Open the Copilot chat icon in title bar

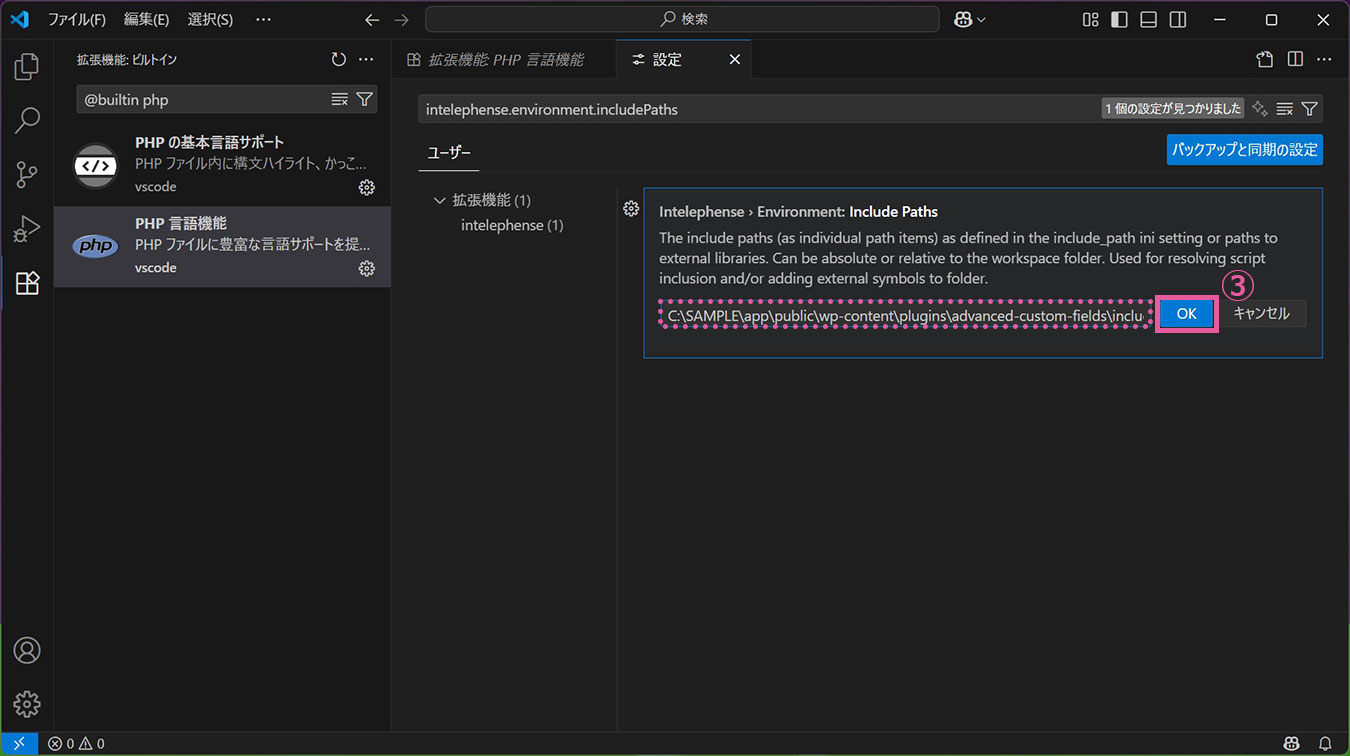click(x=964, y=20)
